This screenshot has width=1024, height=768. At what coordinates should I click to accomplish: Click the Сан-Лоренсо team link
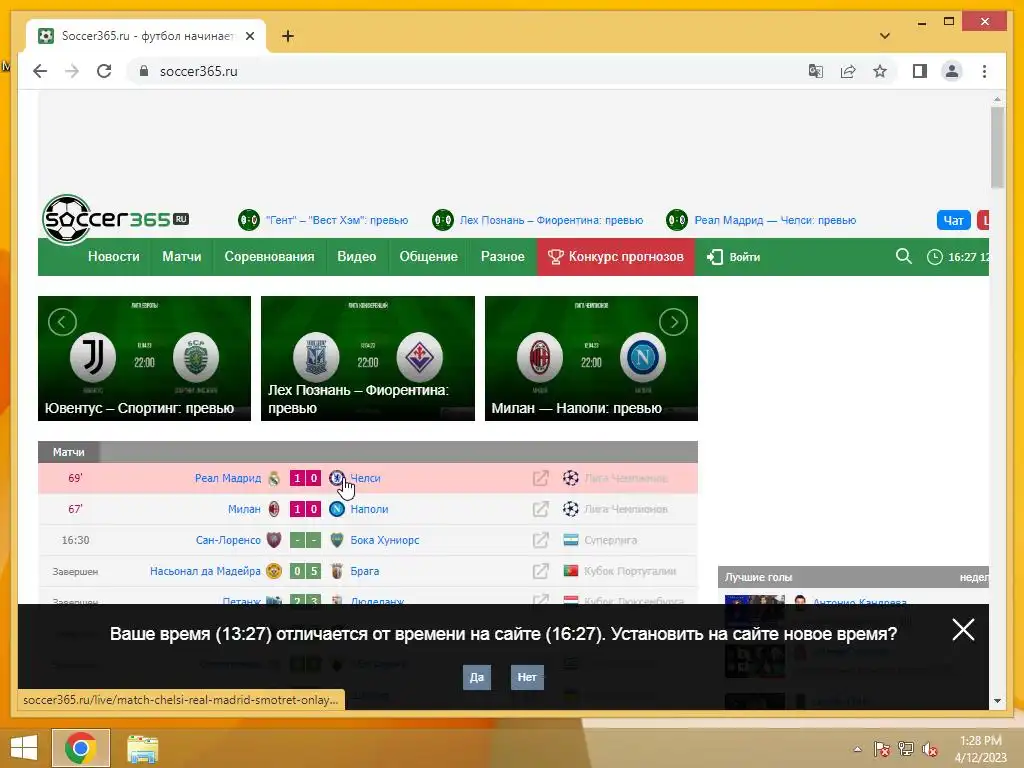(228, 540)
